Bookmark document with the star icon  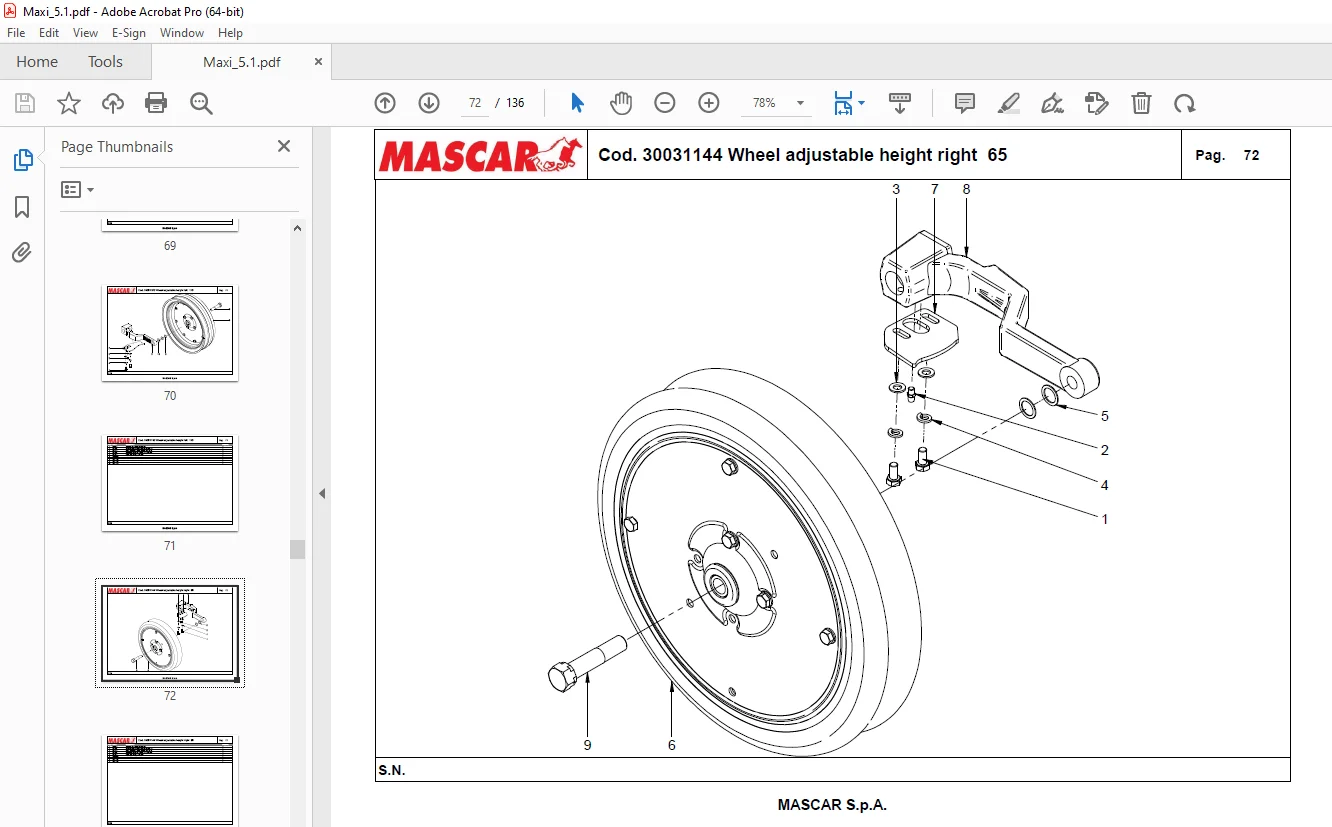pyautogui.click(x=69, y=103)
